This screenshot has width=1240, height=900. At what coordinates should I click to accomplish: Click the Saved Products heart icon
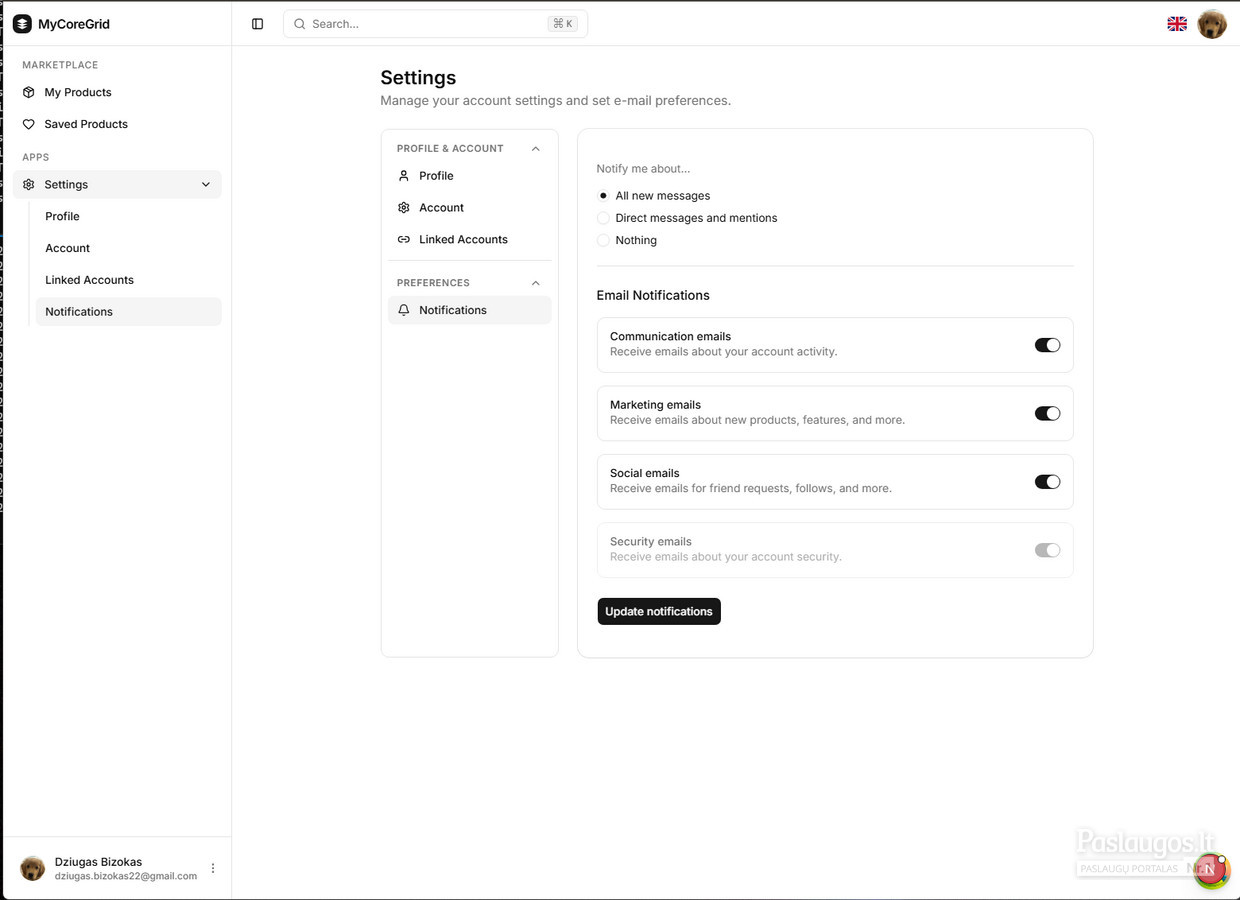(29, 124)
